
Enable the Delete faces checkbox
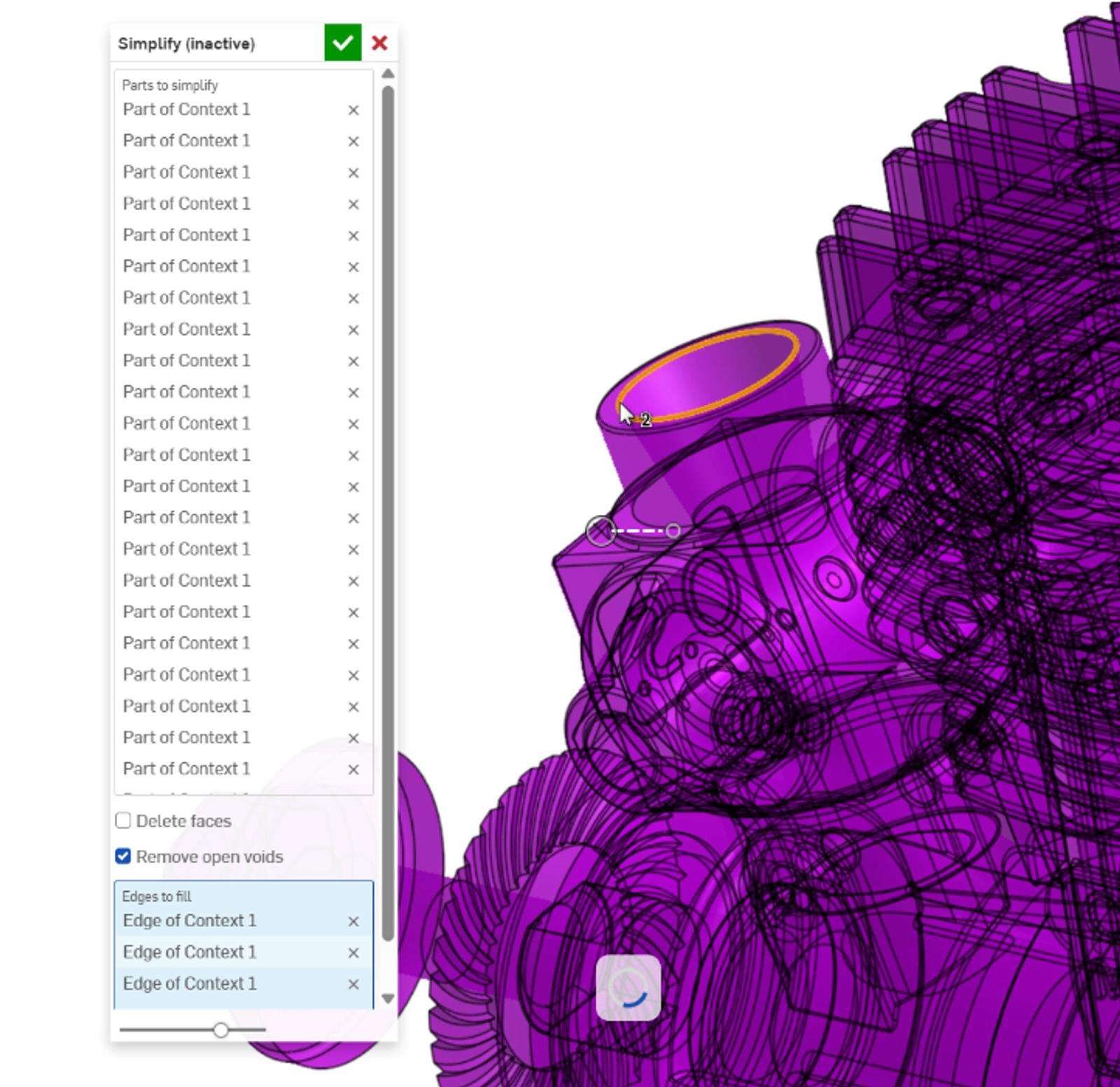click(x=123, y=820)
